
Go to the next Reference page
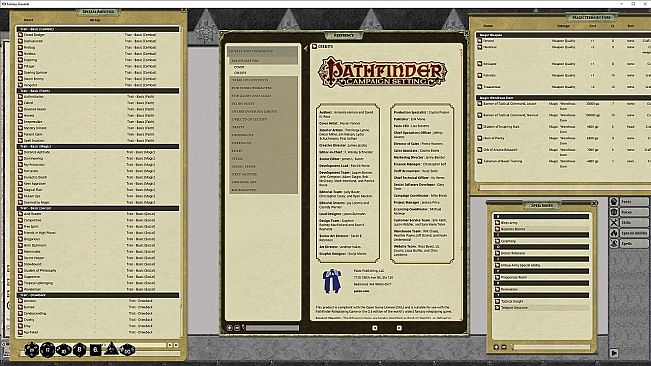[399, 328]
